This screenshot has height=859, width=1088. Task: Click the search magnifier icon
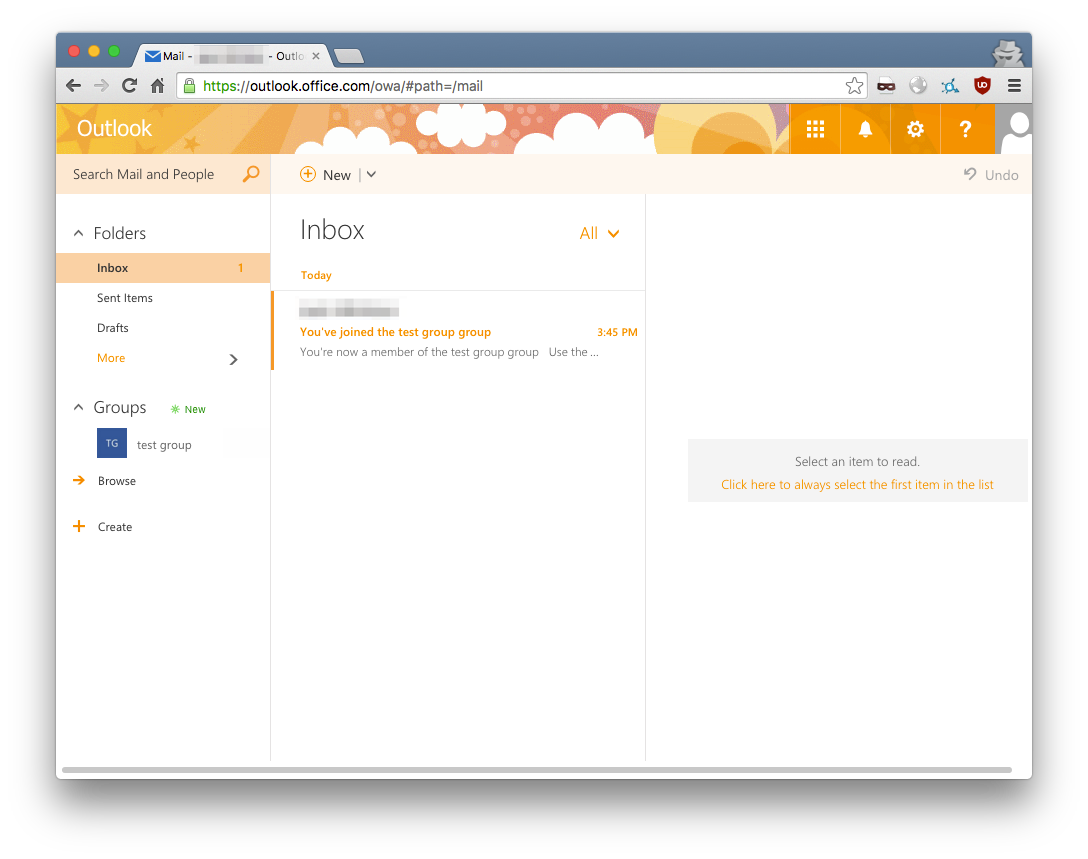click(251, 174)
